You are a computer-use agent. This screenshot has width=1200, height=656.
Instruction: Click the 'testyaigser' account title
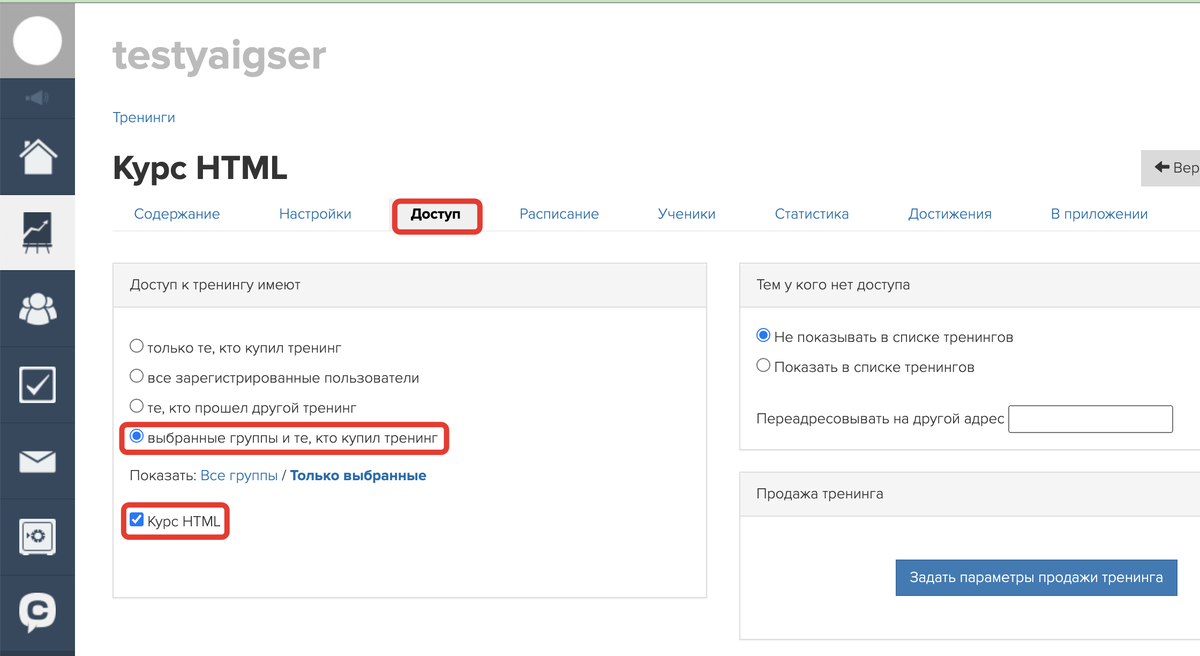pyautogui.click(x=220, y=54)
